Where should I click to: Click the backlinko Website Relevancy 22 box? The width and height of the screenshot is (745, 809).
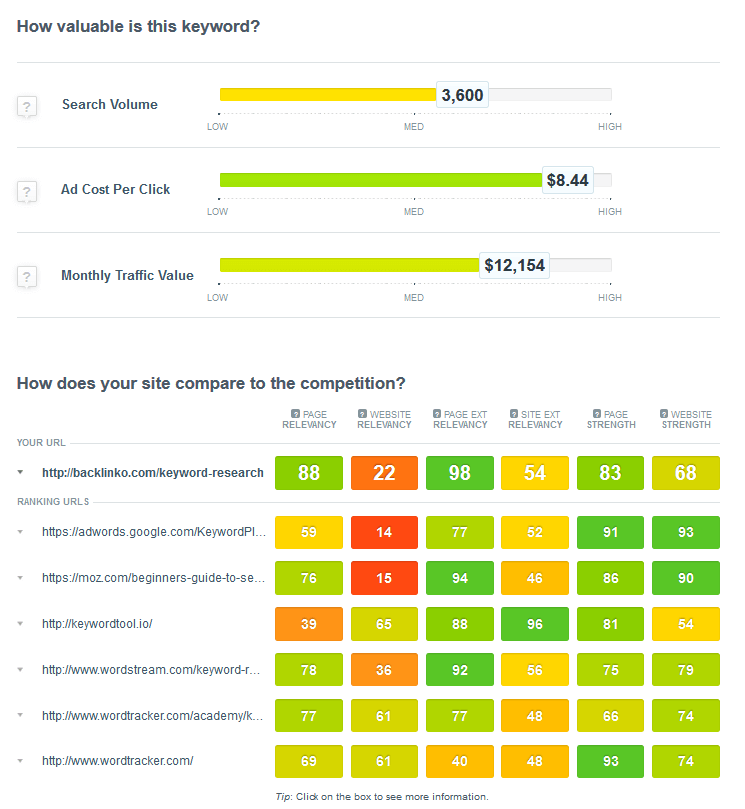coord(384,473)
